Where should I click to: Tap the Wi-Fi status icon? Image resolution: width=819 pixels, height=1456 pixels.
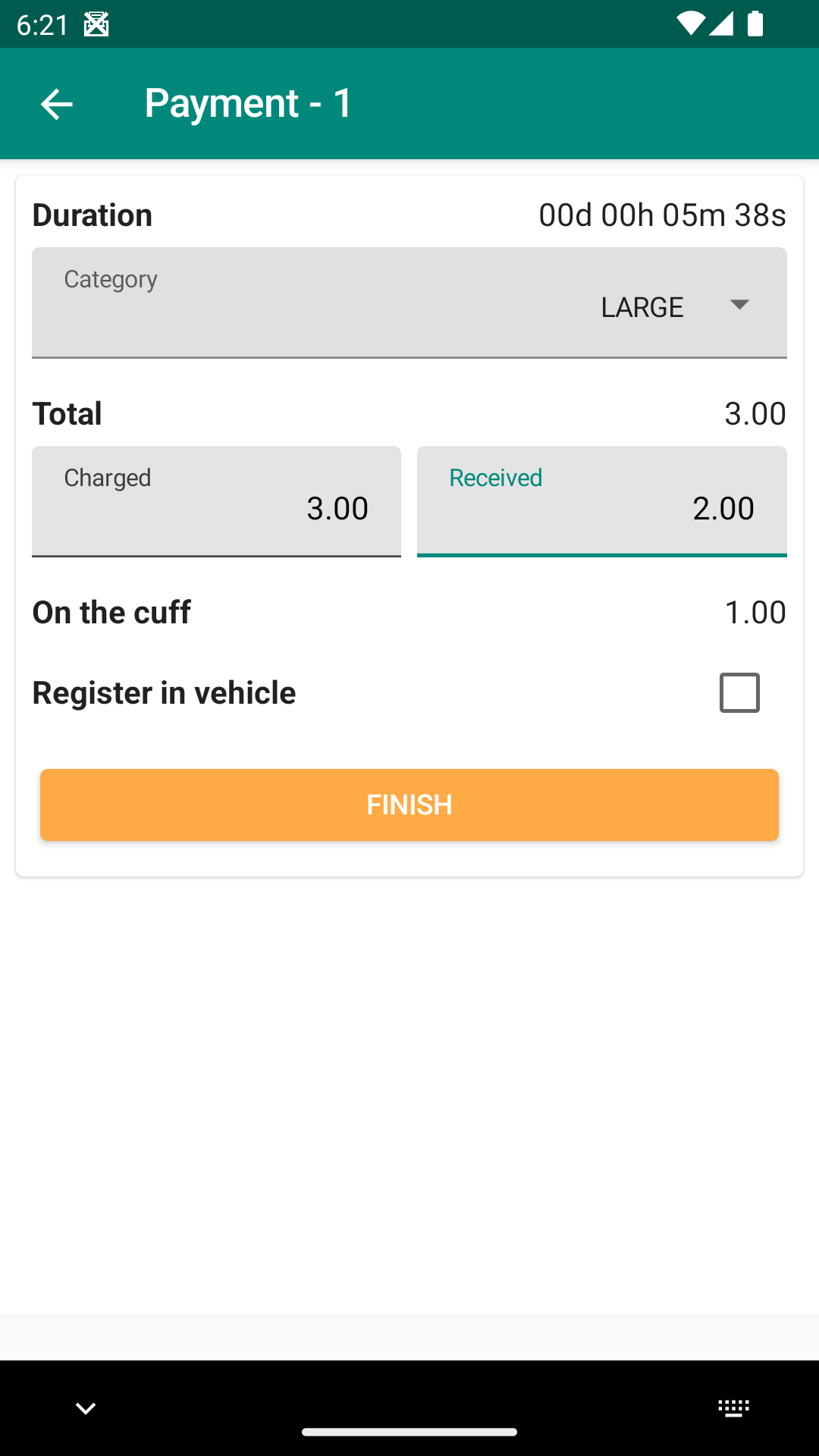point(690,24)
